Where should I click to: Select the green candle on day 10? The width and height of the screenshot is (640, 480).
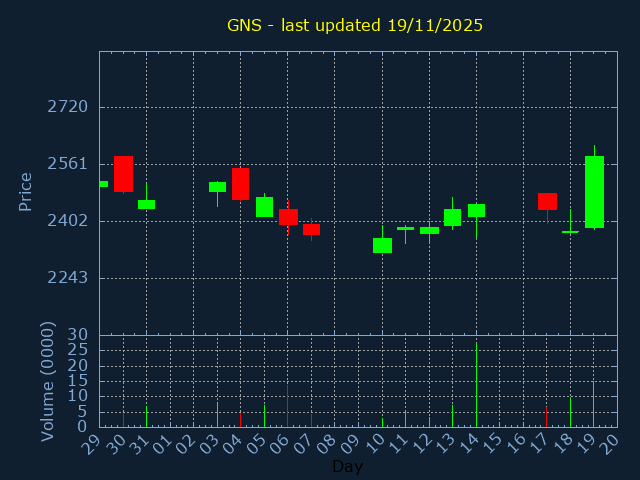pos(382,245)
